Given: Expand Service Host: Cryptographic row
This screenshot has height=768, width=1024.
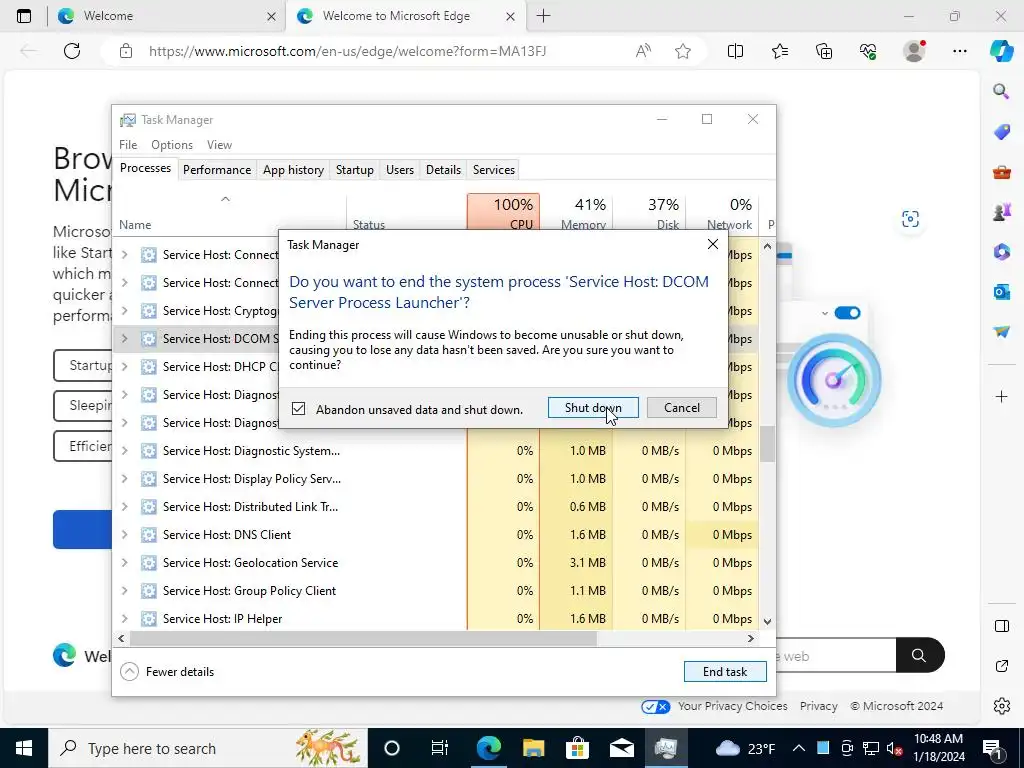Looking at the screenshot, I should [x=125, y=310].
